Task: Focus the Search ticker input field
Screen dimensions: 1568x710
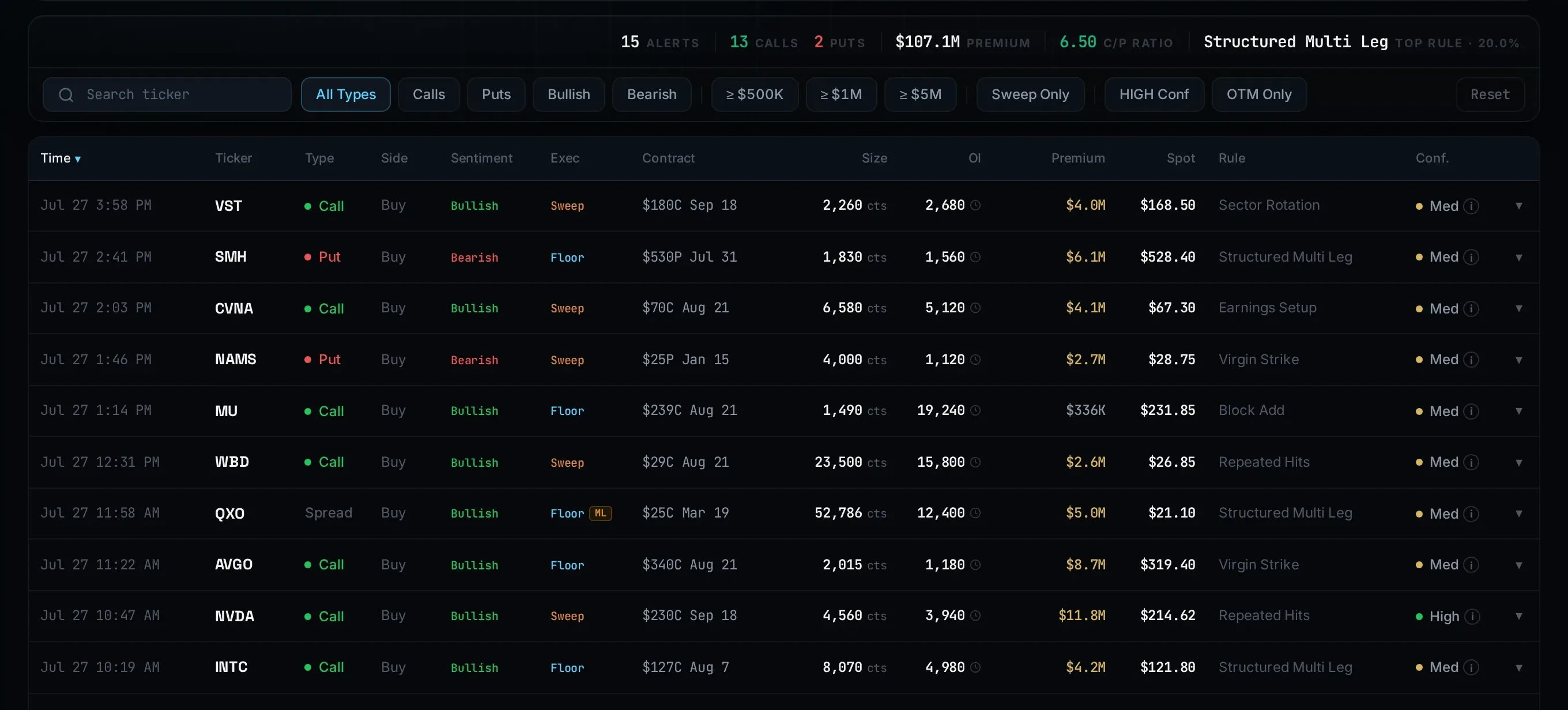Action: [167, 95]
